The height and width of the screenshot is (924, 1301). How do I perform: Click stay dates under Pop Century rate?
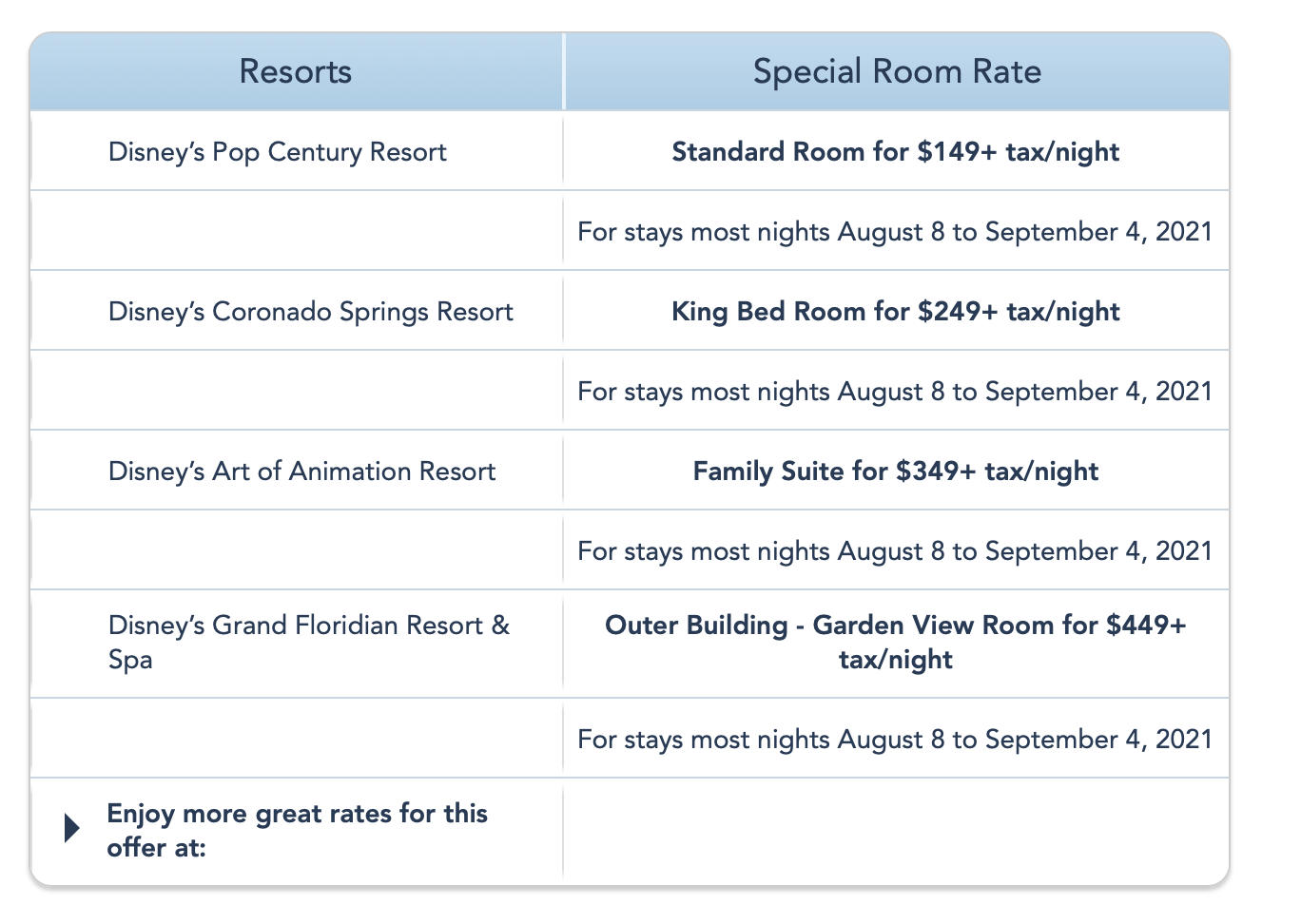[896, 232]
